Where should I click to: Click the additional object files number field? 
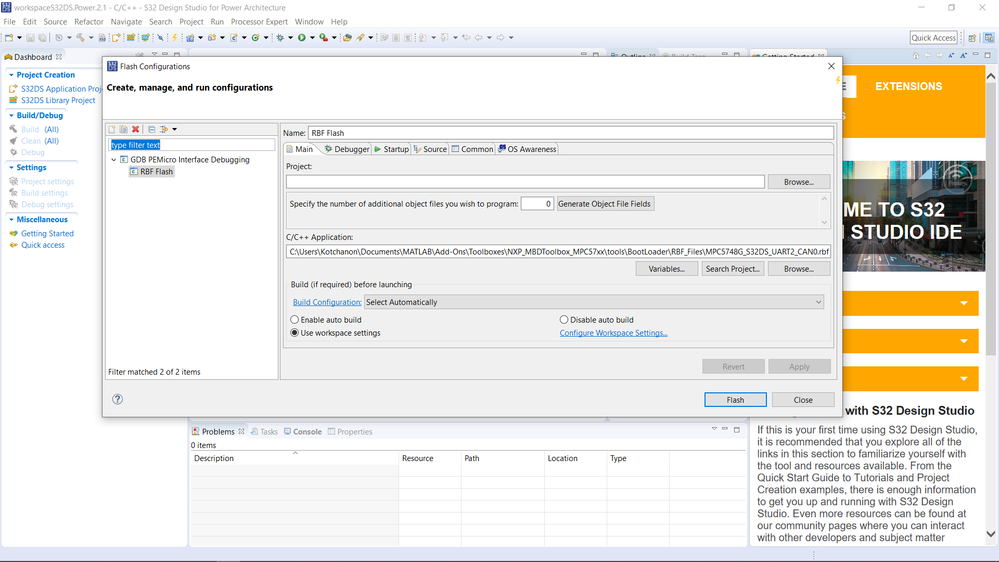[x=537, y=204]
